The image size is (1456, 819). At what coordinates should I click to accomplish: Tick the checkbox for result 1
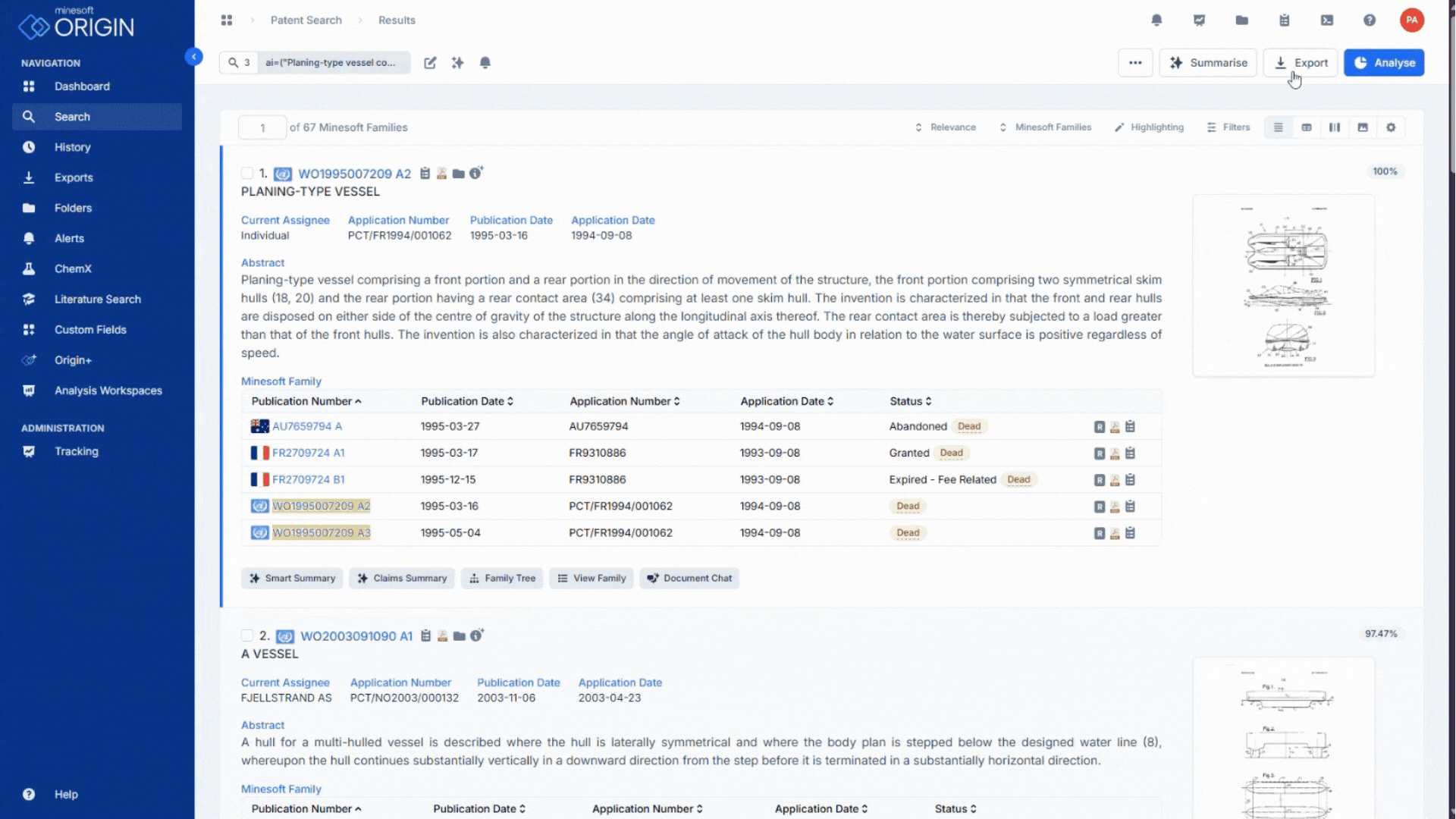tap(247, 174)
